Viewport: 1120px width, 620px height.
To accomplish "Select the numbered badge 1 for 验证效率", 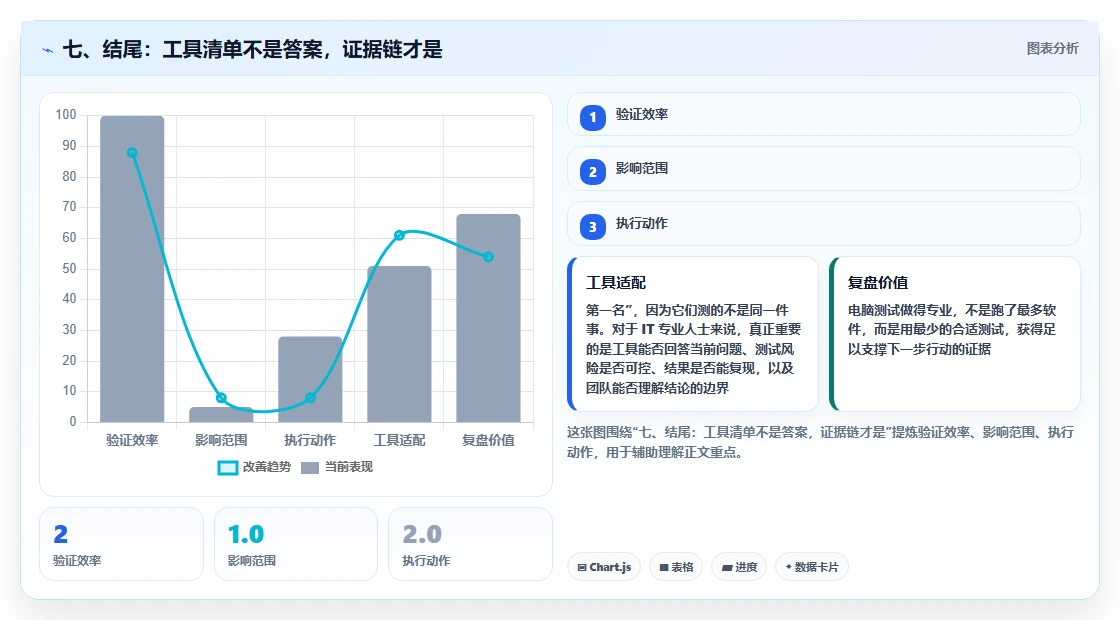I will pyautogui.click(x=592, y=117).
